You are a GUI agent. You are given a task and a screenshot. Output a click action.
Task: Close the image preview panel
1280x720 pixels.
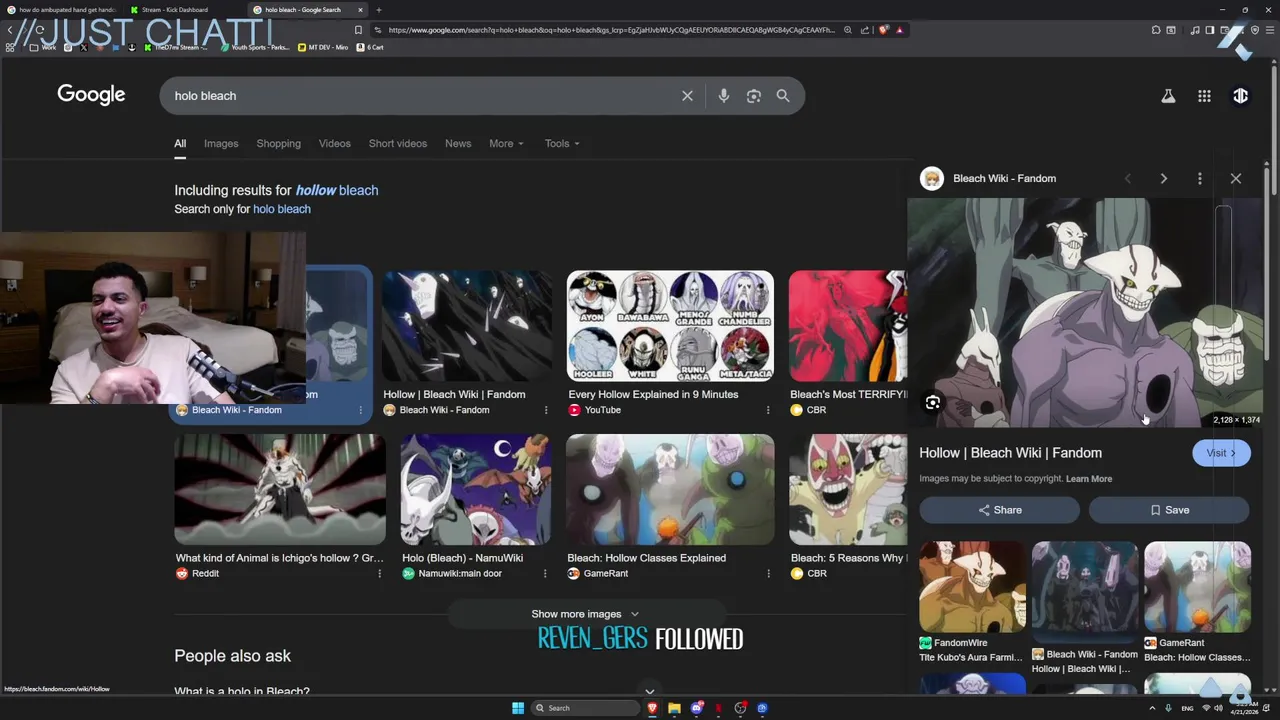coord(1235,178)
